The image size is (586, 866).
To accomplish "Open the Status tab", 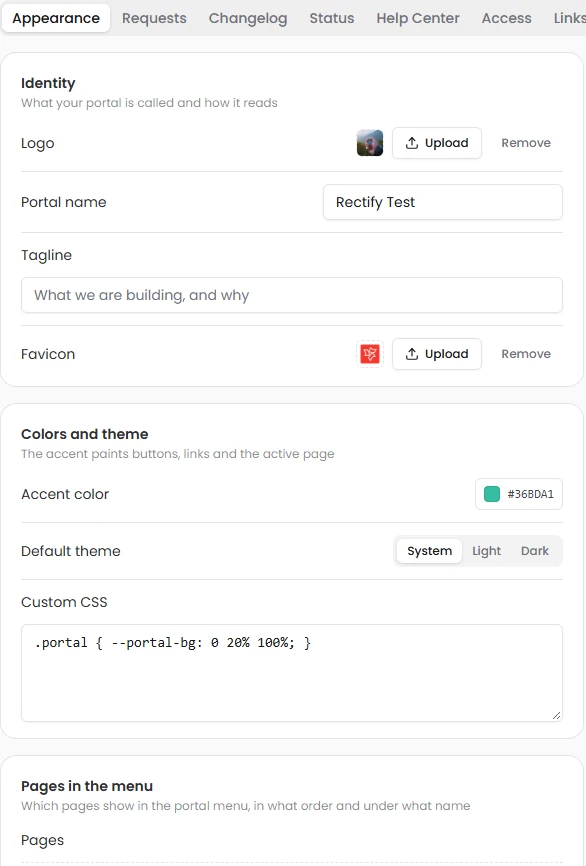I will point(332,18).
